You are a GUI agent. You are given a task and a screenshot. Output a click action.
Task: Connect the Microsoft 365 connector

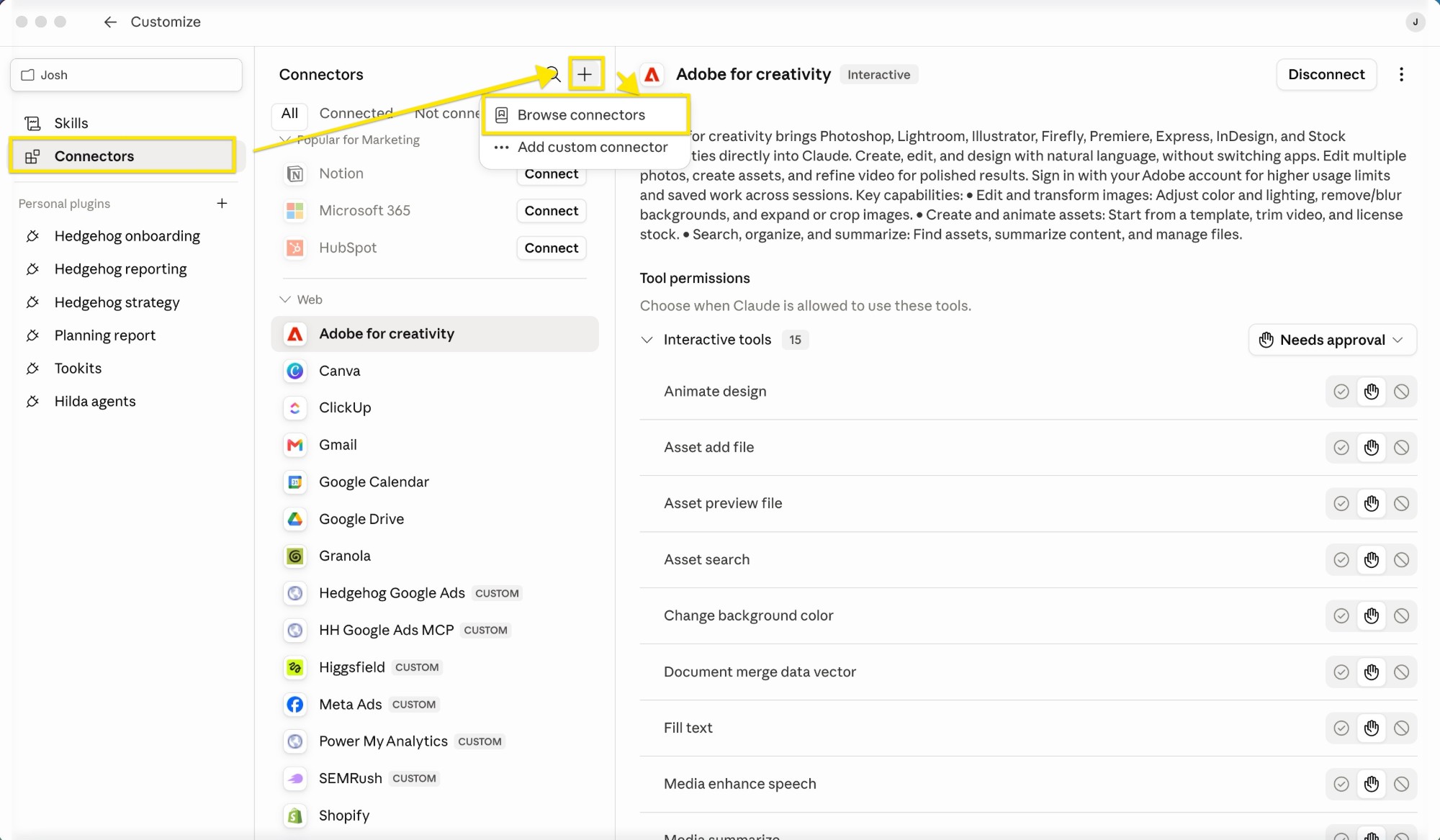tap(551, 211)
